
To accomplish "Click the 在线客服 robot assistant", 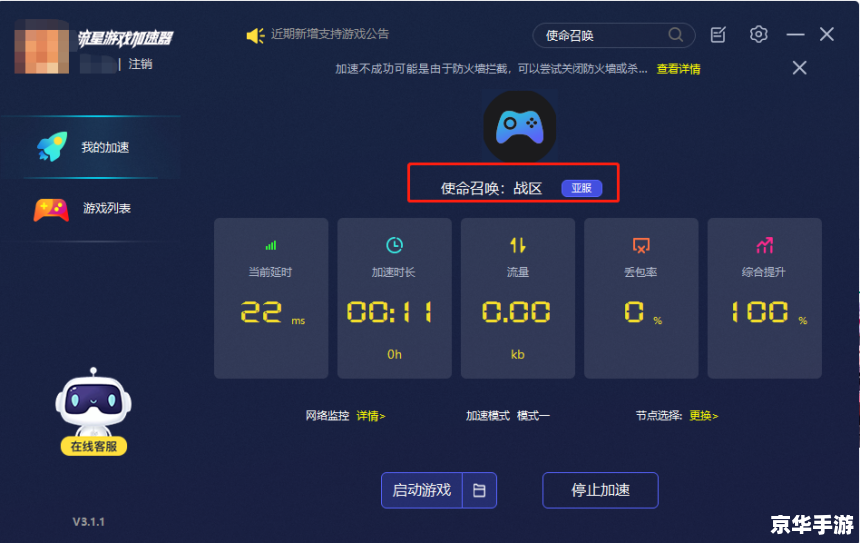I will (x=94, y=411).
